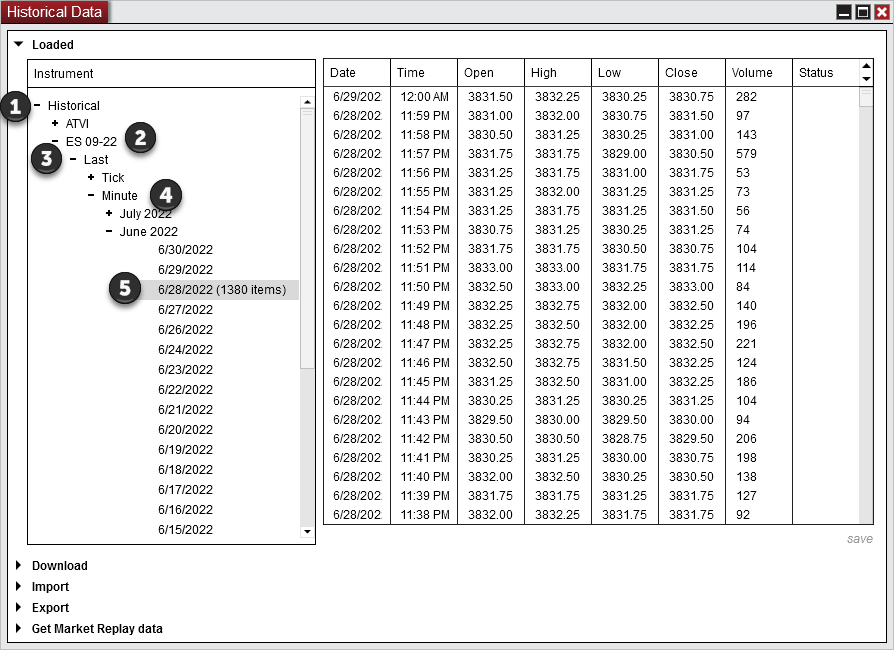Expand the Export section
The image size is (894, 650).
tap(18, 608)
